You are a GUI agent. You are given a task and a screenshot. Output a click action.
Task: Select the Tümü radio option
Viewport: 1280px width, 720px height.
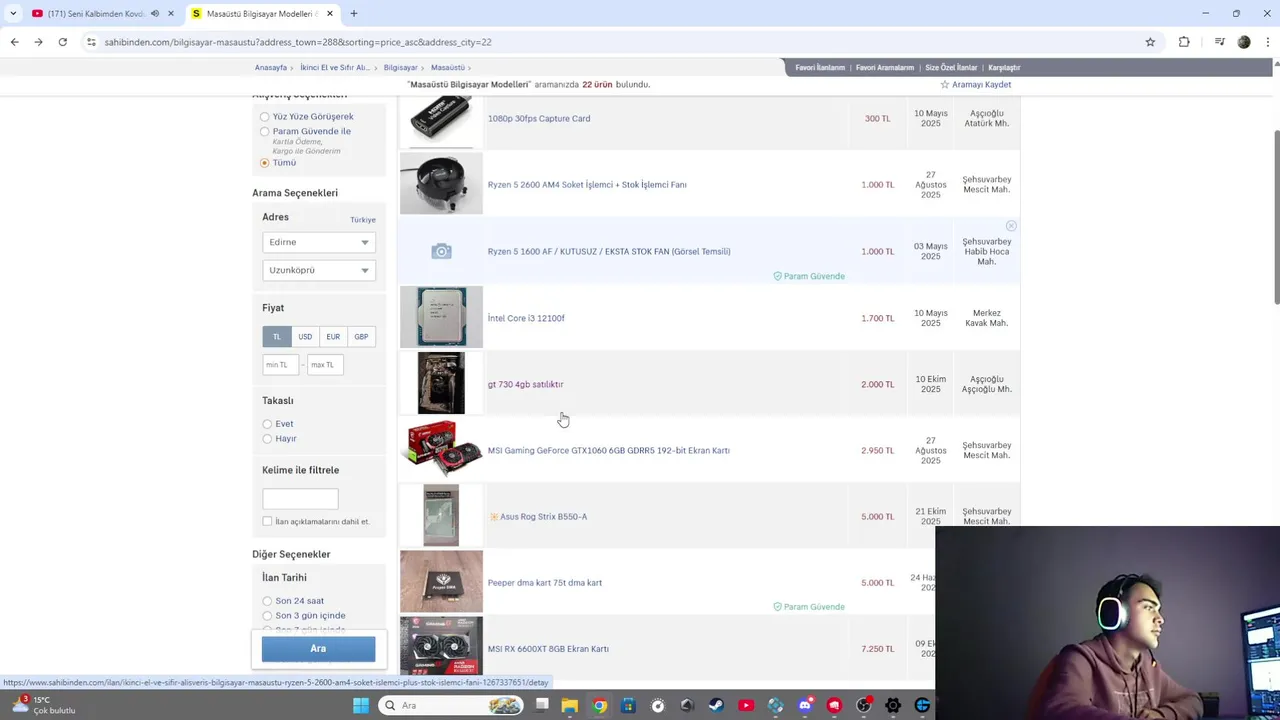[x=265, y=163]
